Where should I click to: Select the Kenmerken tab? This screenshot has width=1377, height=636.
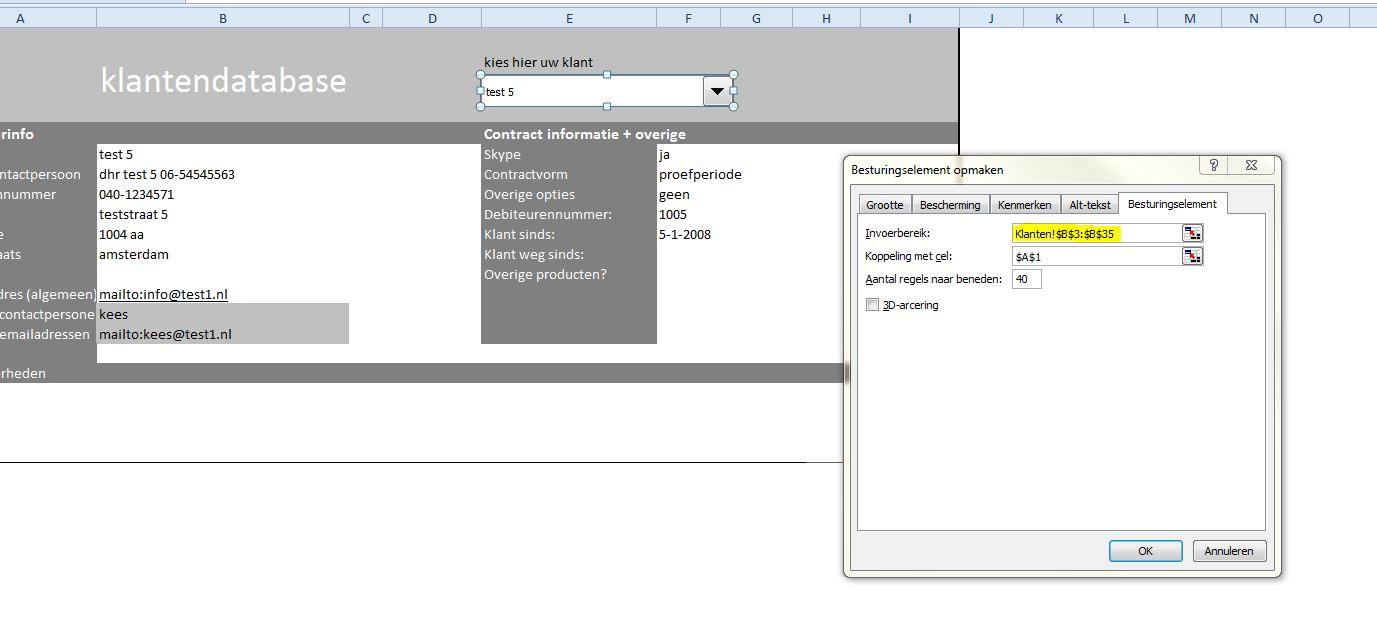pyautogui.click(x=1024, y=205)
